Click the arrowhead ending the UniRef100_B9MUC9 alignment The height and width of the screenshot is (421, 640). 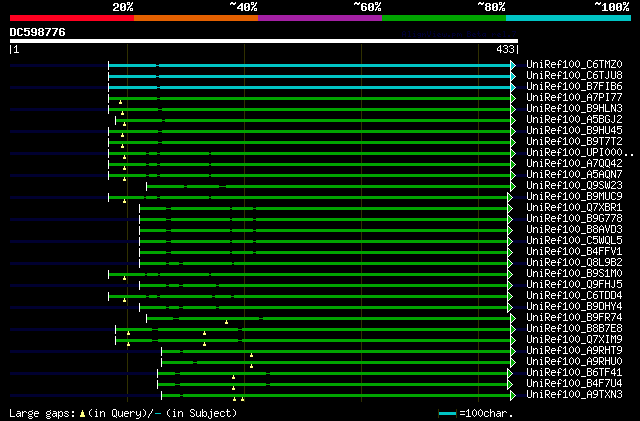coord(510,197)
